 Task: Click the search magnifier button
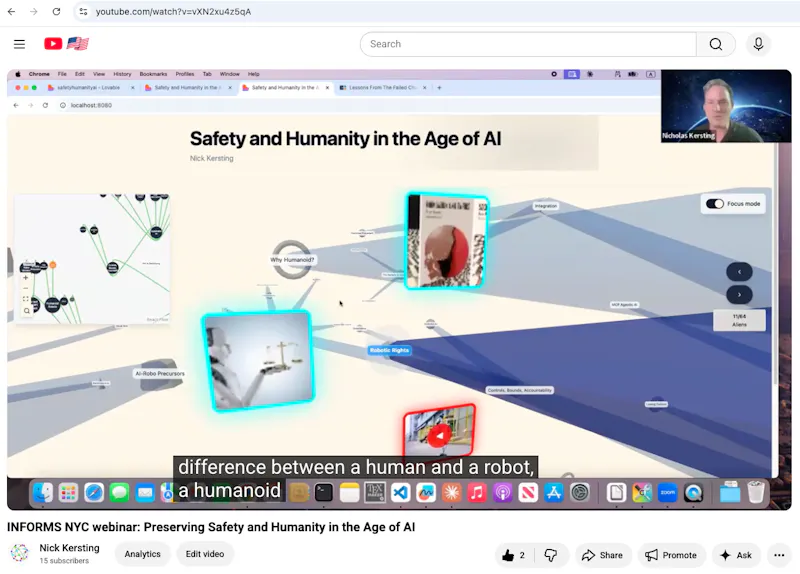[715, 44]
